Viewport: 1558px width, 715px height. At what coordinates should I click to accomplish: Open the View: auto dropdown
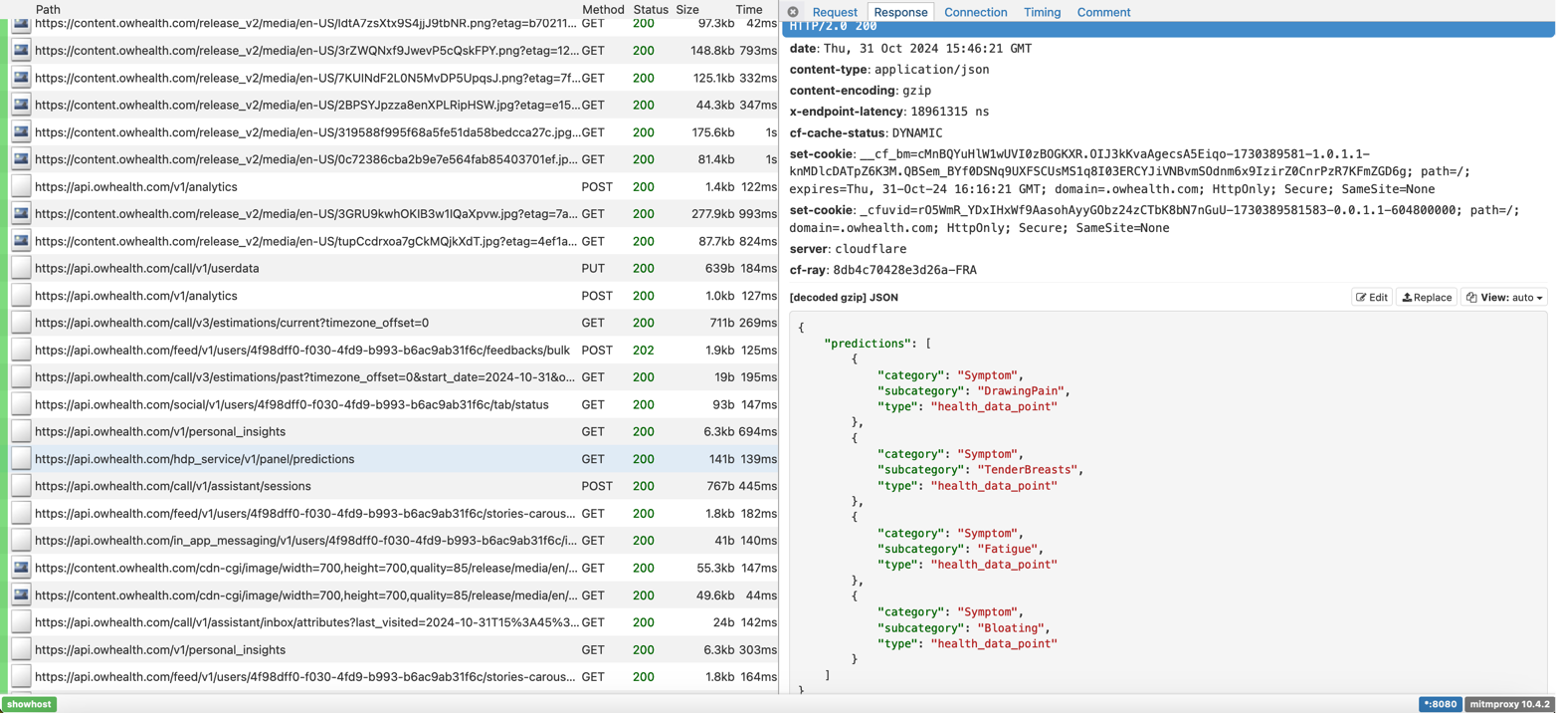(x=1504, y=297)
